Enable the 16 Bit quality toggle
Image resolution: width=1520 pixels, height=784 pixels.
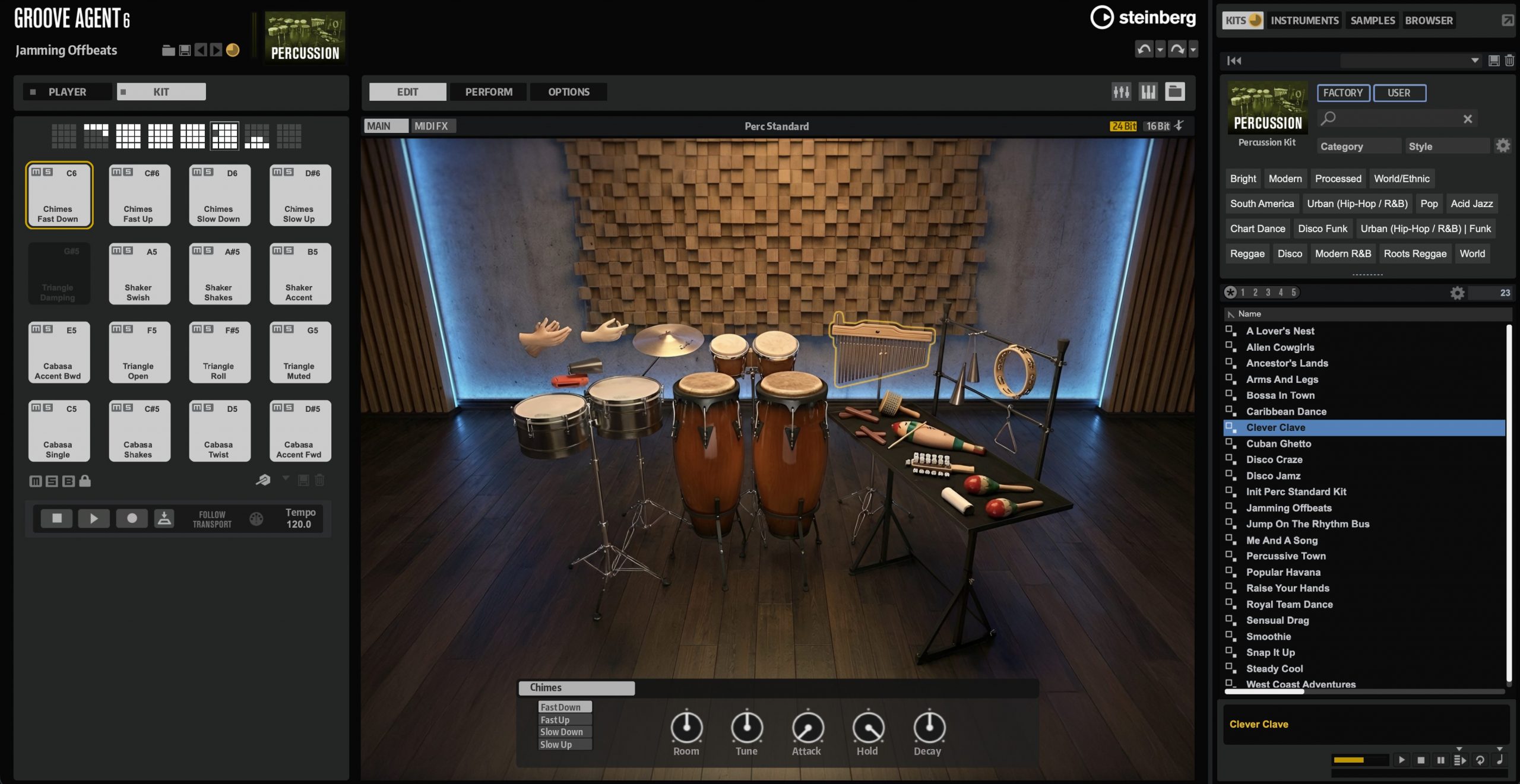click(1157, 126)
